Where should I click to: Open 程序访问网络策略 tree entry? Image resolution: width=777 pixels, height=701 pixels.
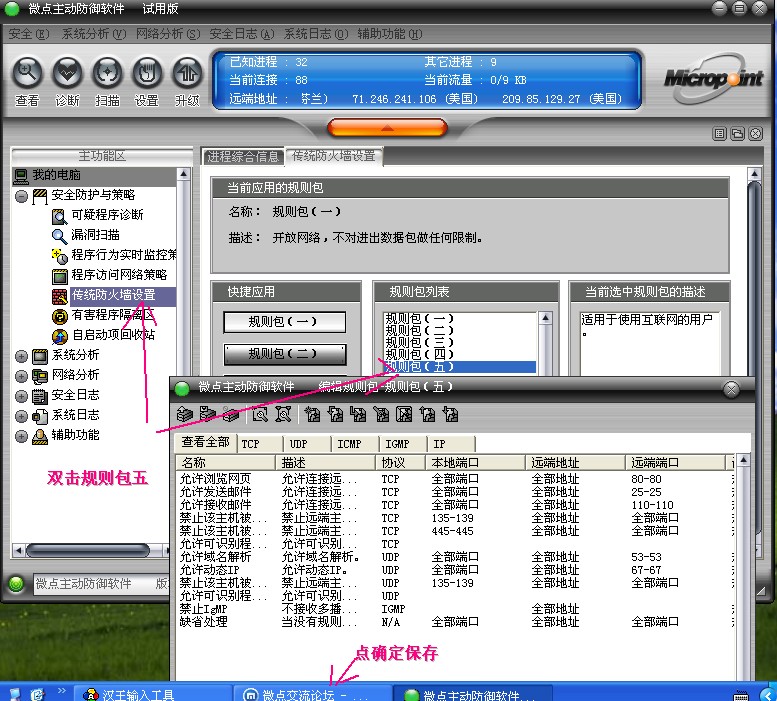point(119,275)
